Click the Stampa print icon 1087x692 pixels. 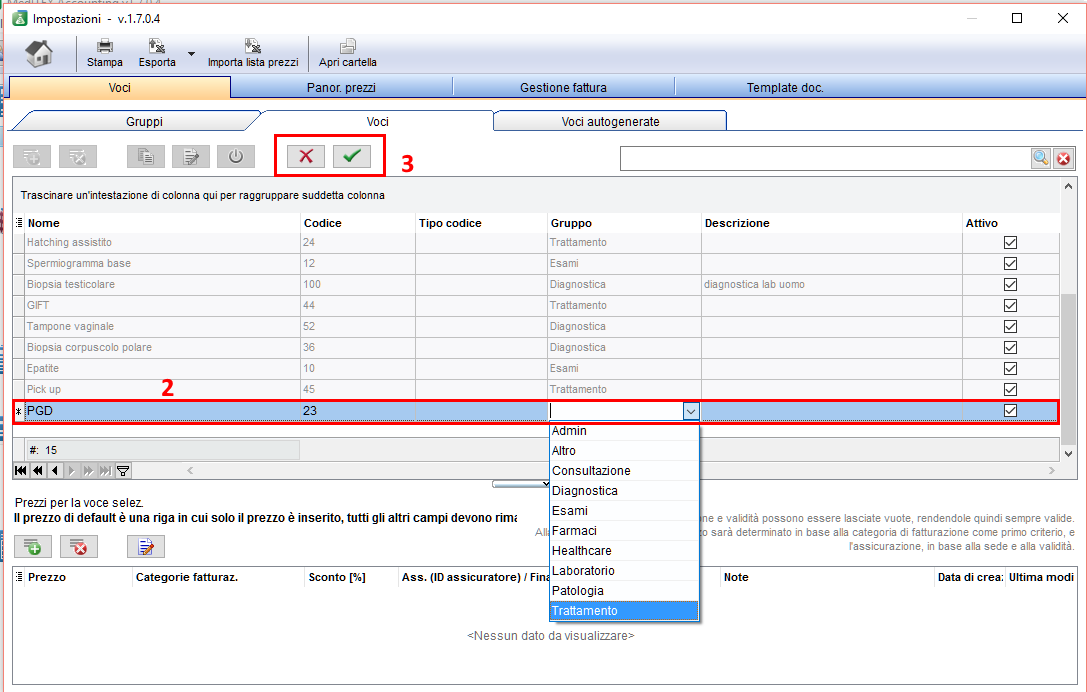tap(105, 53)
